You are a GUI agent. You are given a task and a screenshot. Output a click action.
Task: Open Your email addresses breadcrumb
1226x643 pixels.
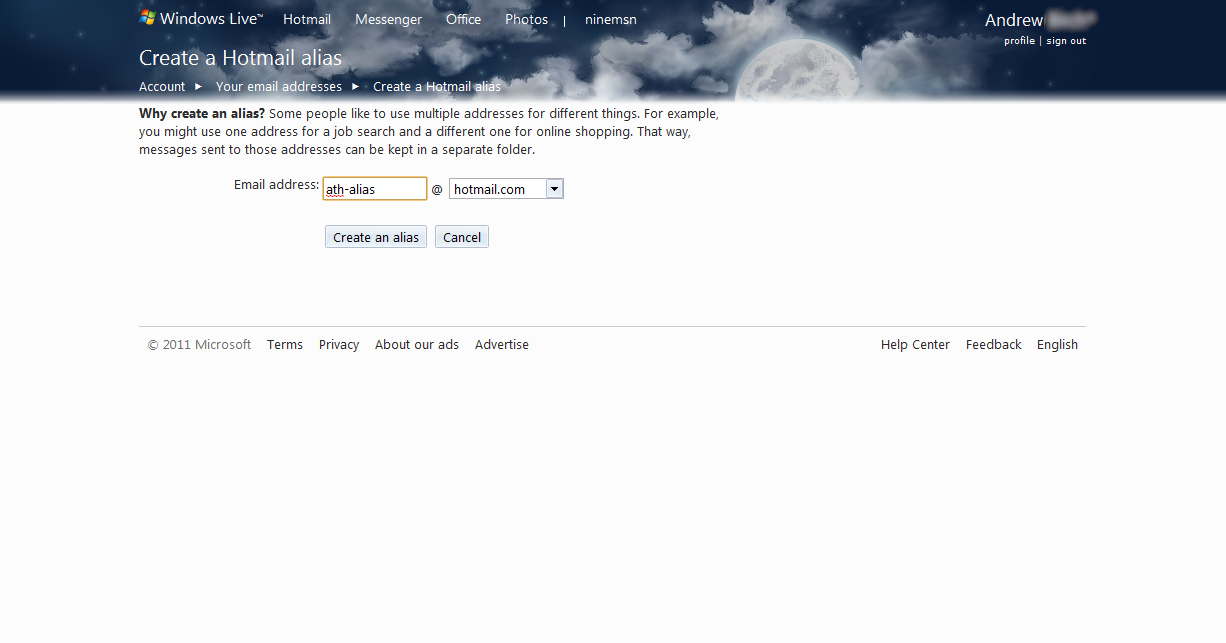tap(279, 86)
